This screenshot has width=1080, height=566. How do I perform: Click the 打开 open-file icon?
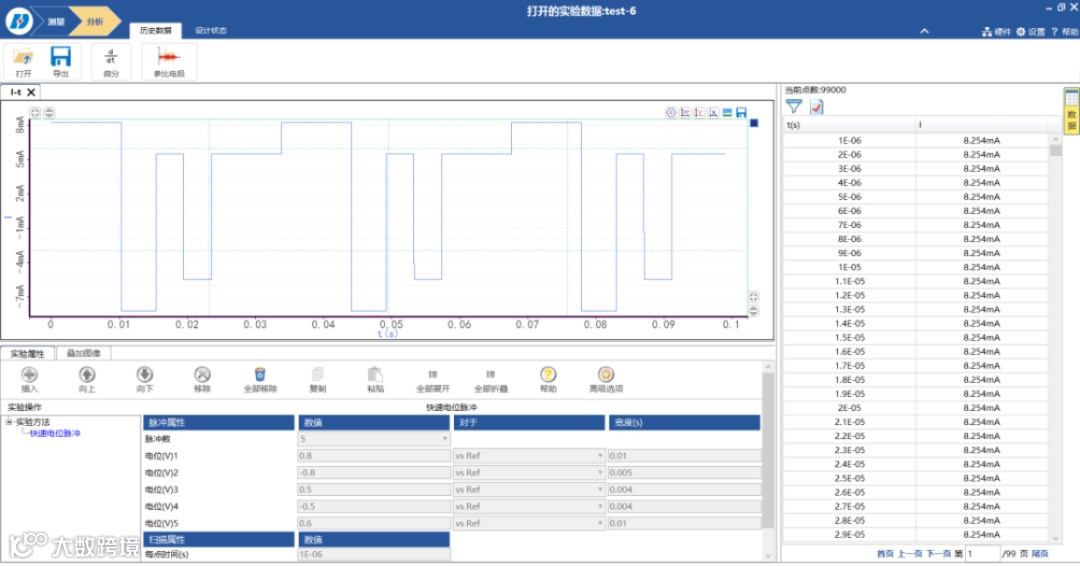tap(23, 58)
